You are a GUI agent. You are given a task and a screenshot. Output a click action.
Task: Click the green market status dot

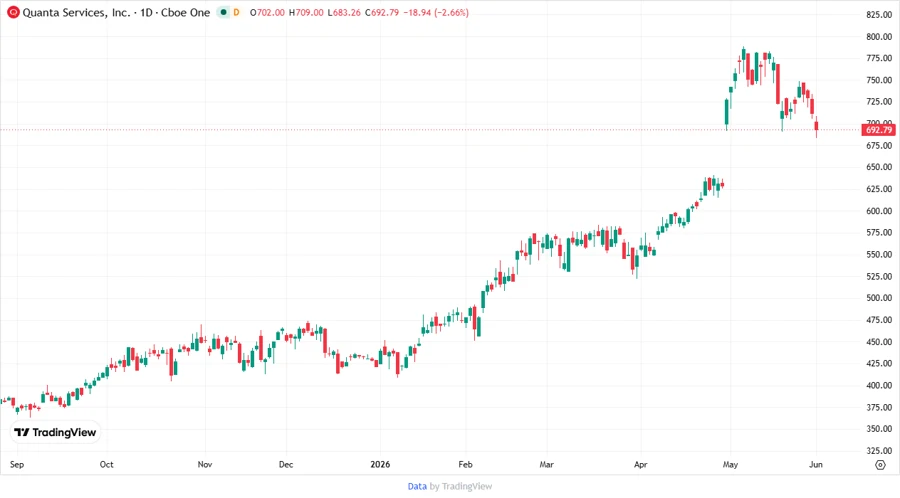(223, 12)
